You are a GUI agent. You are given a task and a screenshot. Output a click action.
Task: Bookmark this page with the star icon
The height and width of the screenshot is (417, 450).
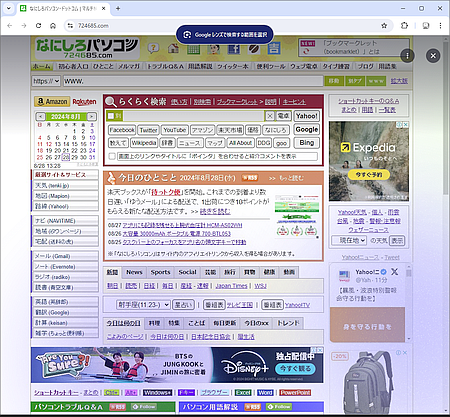(384, 26)
